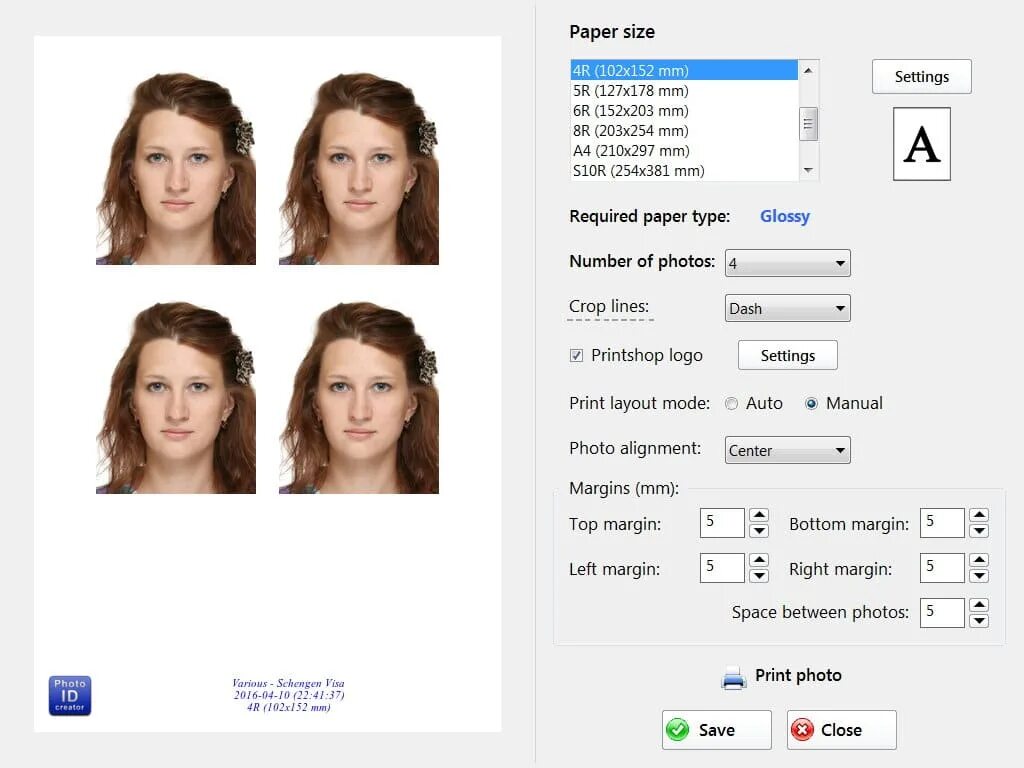Open the Crop lines dropdown
The height and width of the screenshot is (768, 1024).
coord(788,308)
